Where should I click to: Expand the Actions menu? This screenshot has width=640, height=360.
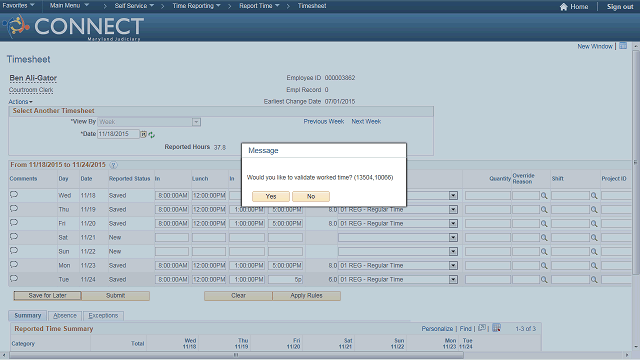[20, 102]
